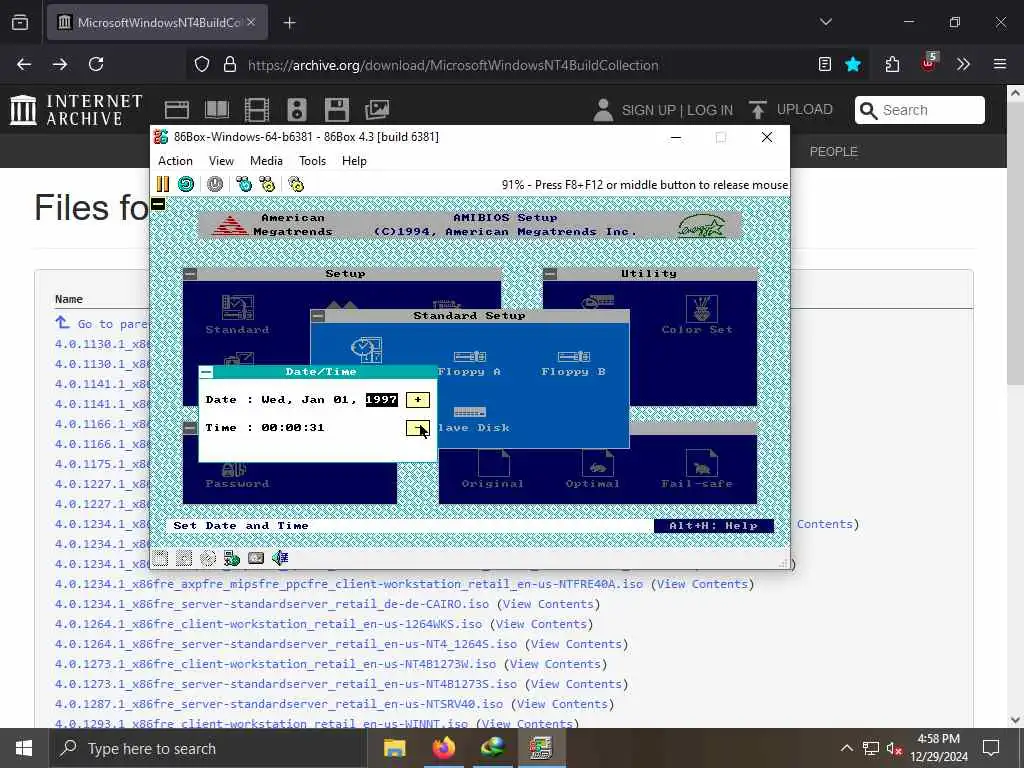1024x768 pixels.
Task: Open a new Firefox tab
Action: click(x=289, y=23)
